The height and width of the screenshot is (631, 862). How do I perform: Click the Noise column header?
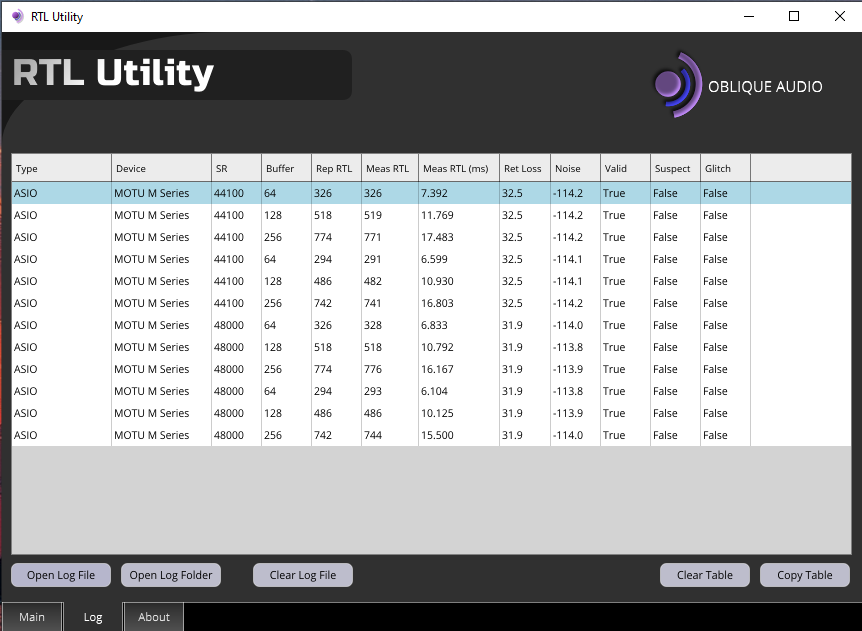[576, 168]
